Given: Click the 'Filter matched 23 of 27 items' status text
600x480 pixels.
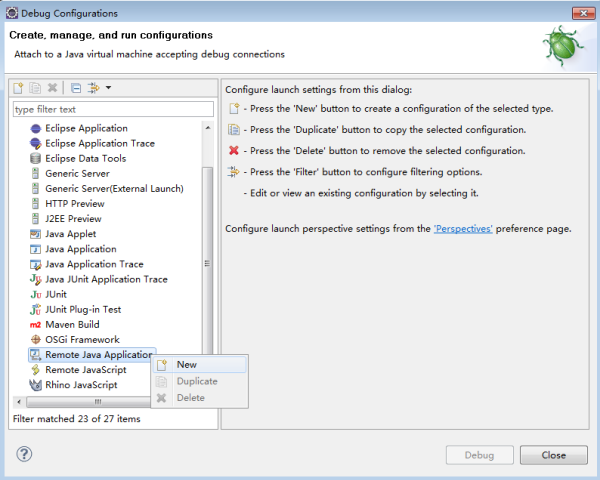Looking at the screenshot, I should click(77, 419).
